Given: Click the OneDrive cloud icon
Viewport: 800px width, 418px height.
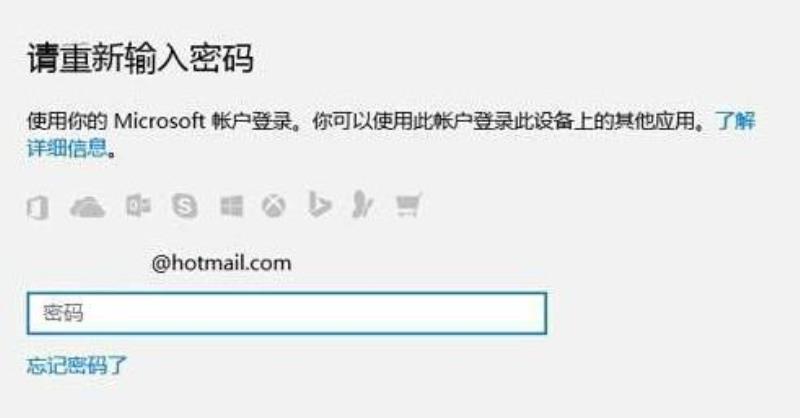Looking at the screenshot, I should [87, 207].
